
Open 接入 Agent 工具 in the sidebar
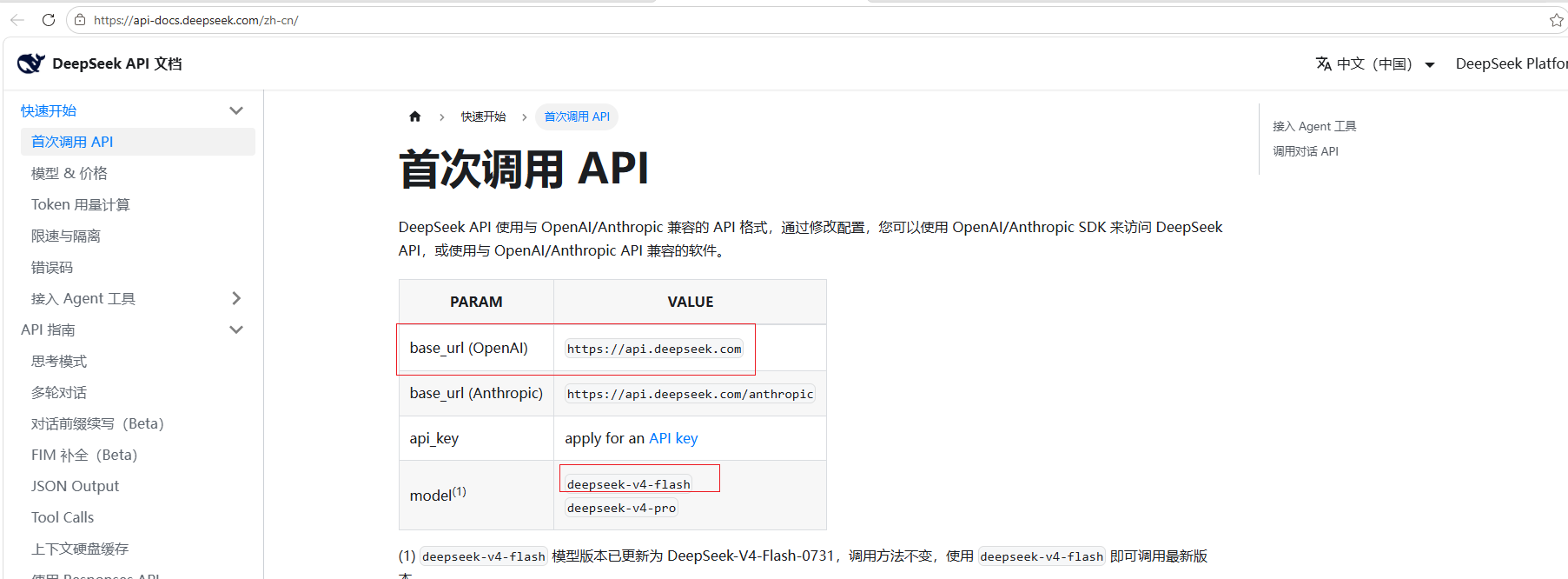tap(83, 298)
